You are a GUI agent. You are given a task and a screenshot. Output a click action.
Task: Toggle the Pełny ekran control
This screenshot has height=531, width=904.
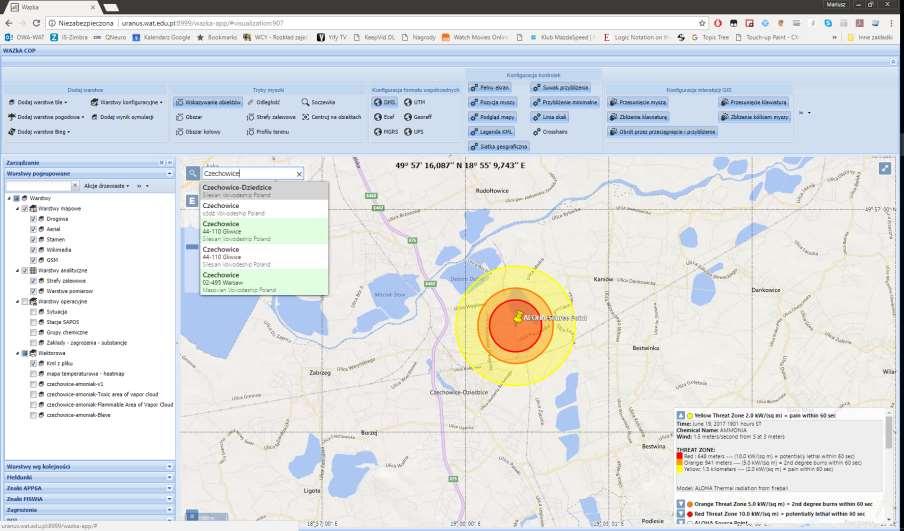[x=490, y=88]
